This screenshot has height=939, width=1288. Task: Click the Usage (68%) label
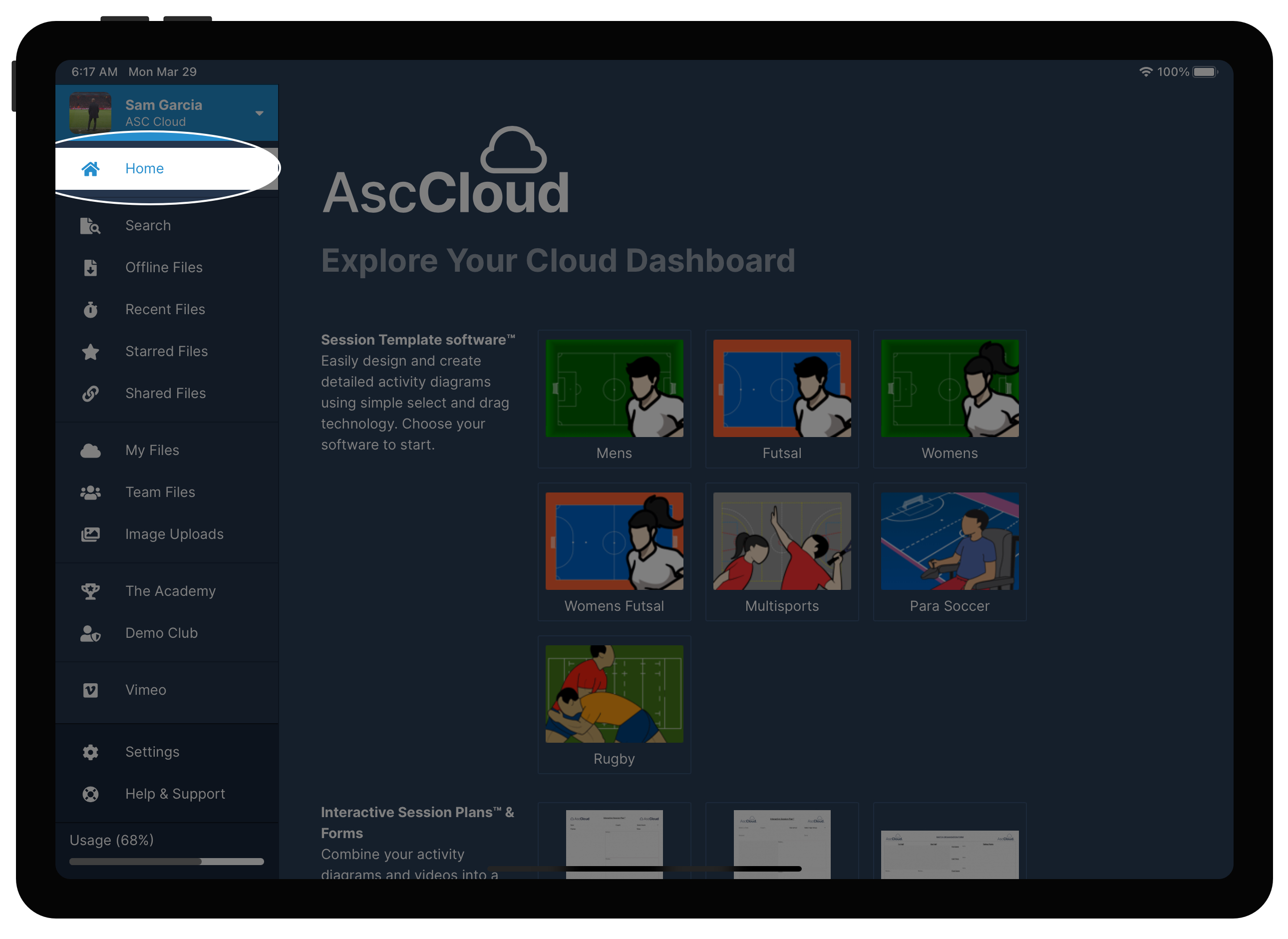112,841
